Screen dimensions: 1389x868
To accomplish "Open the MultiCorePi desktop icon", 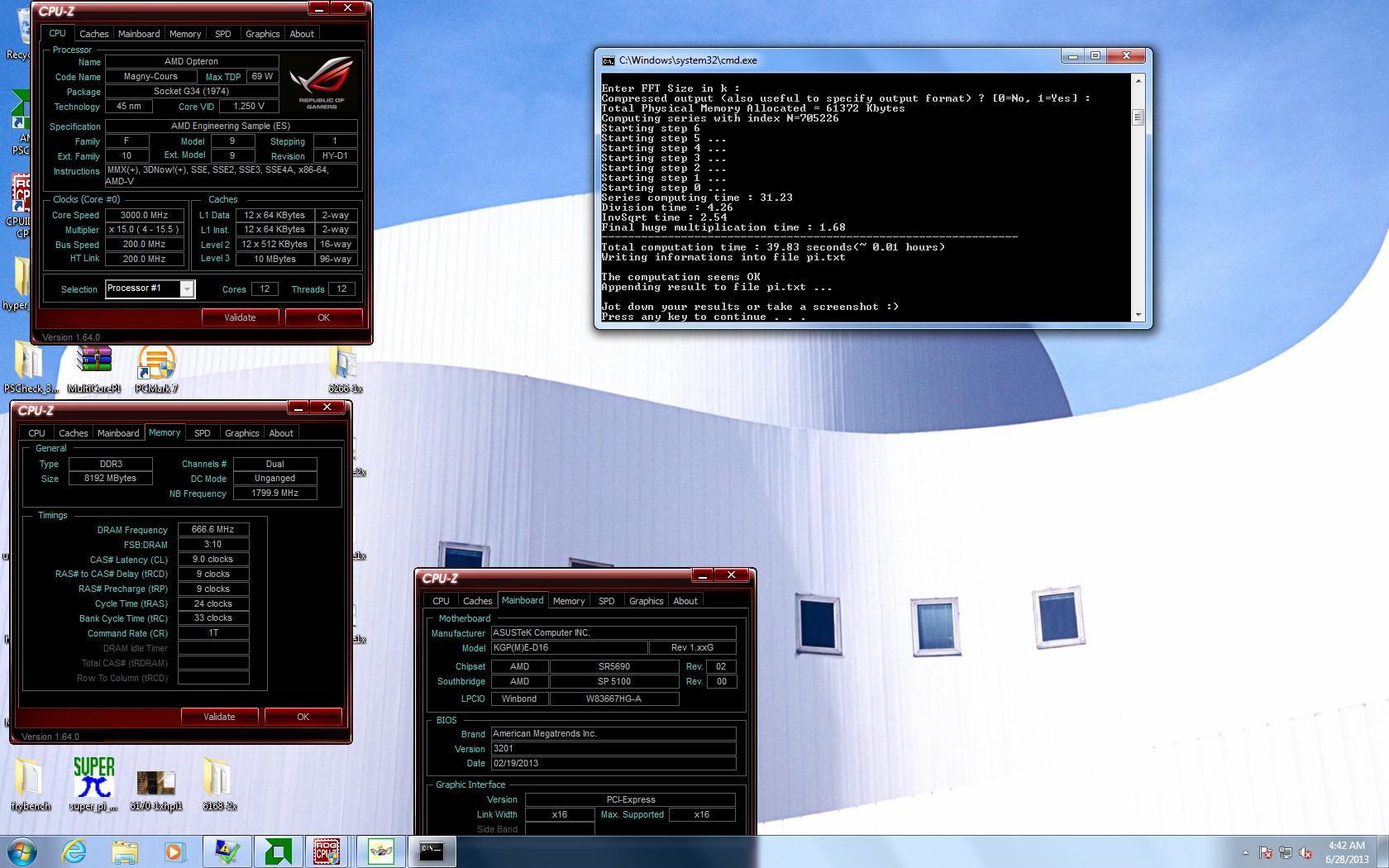I will 94,369.
